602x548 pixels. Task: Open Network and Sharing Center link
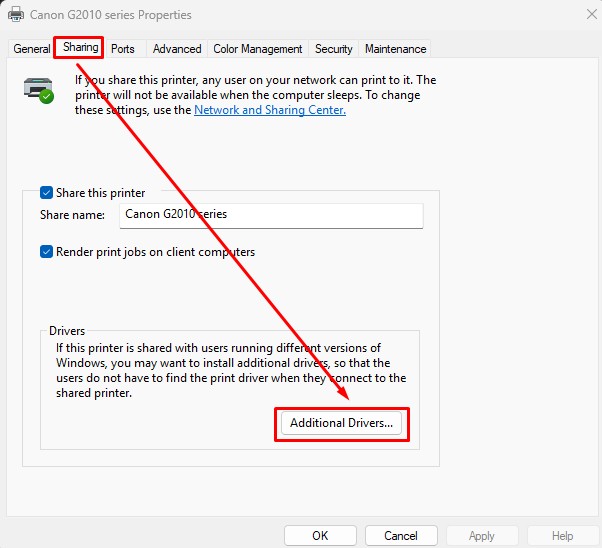[270, 110]
